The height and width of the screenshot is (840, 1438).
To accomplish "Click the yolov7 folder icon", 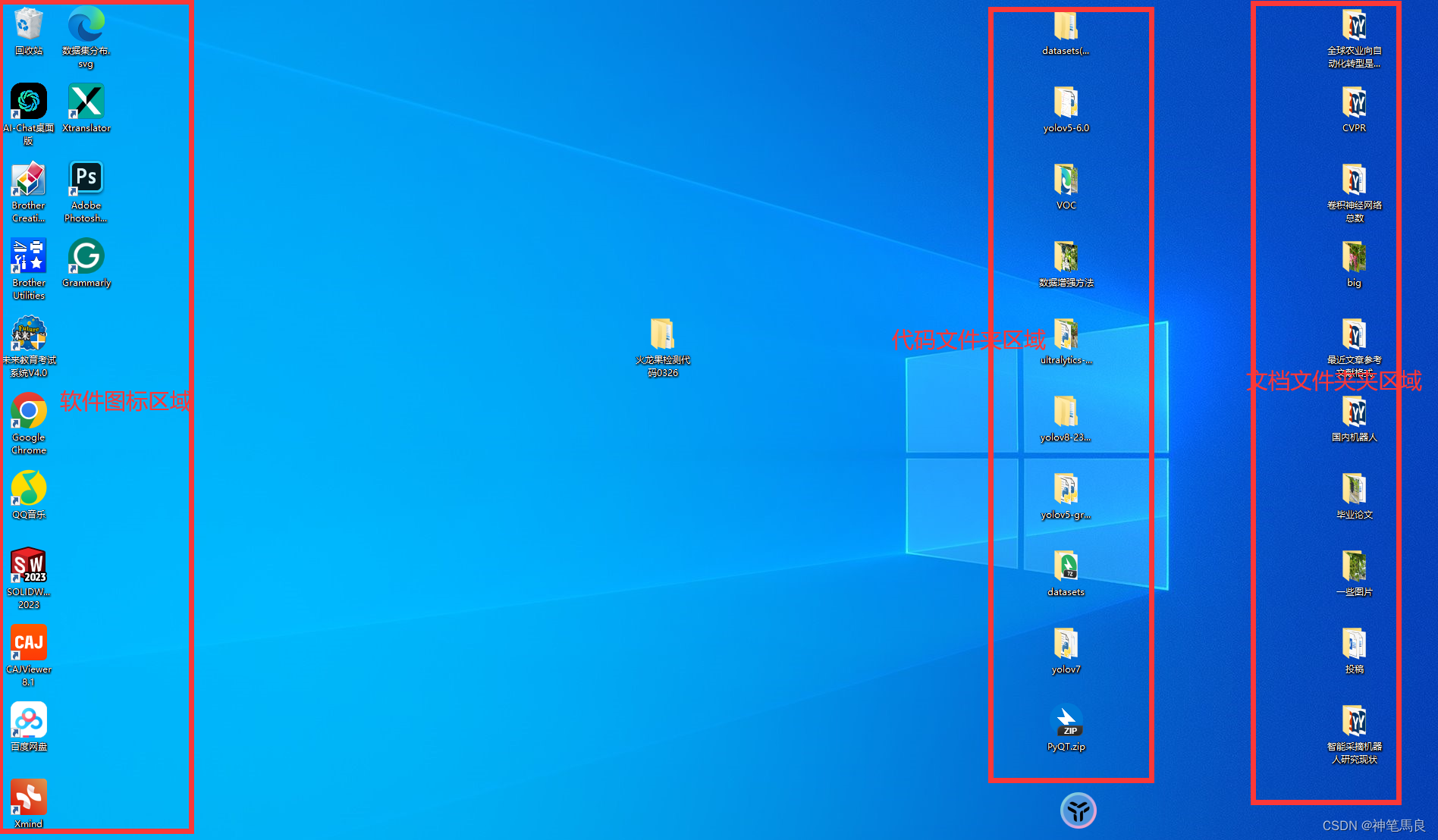I will [x=1066, y=644].
